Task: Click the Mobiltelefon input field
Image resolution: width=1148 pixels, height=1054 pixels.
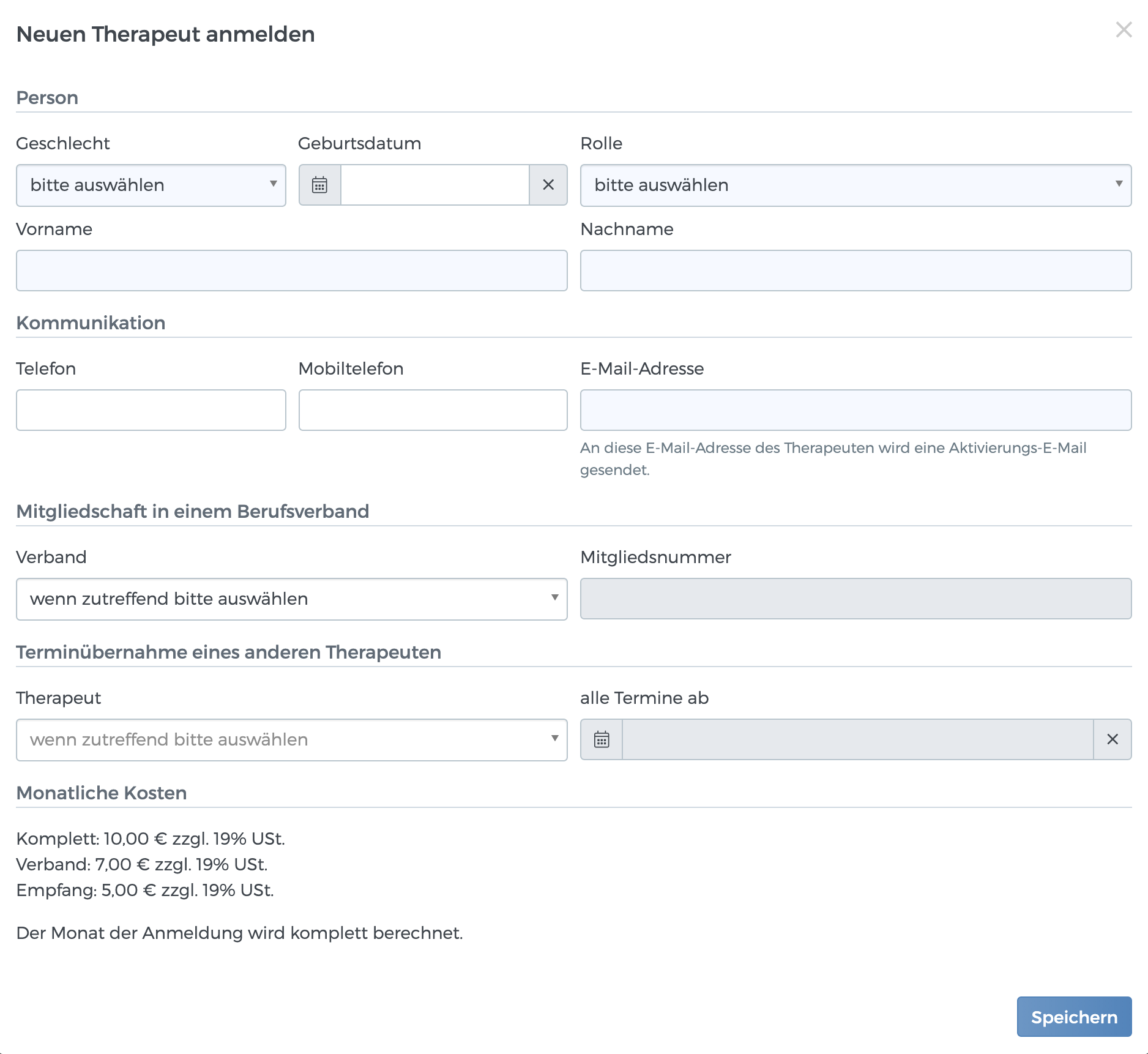Action: [433, 410]
